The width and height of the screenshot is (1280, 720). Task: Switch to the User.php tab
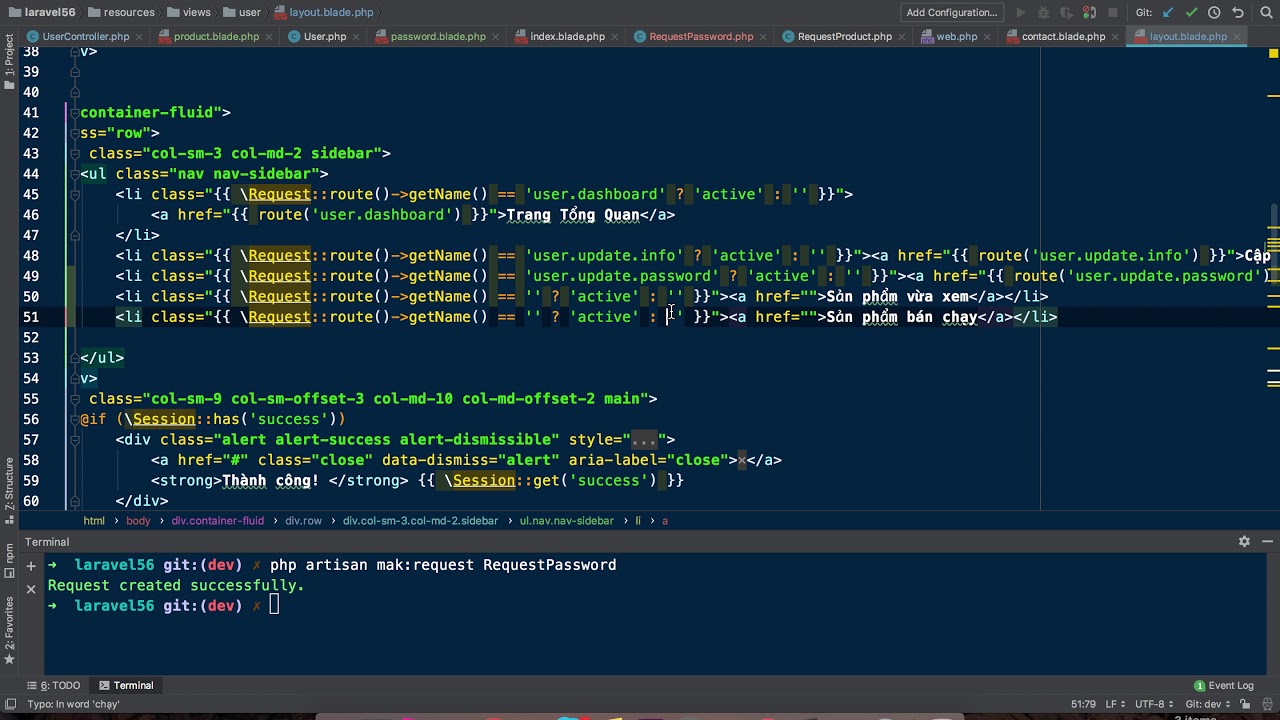[325, 37]
